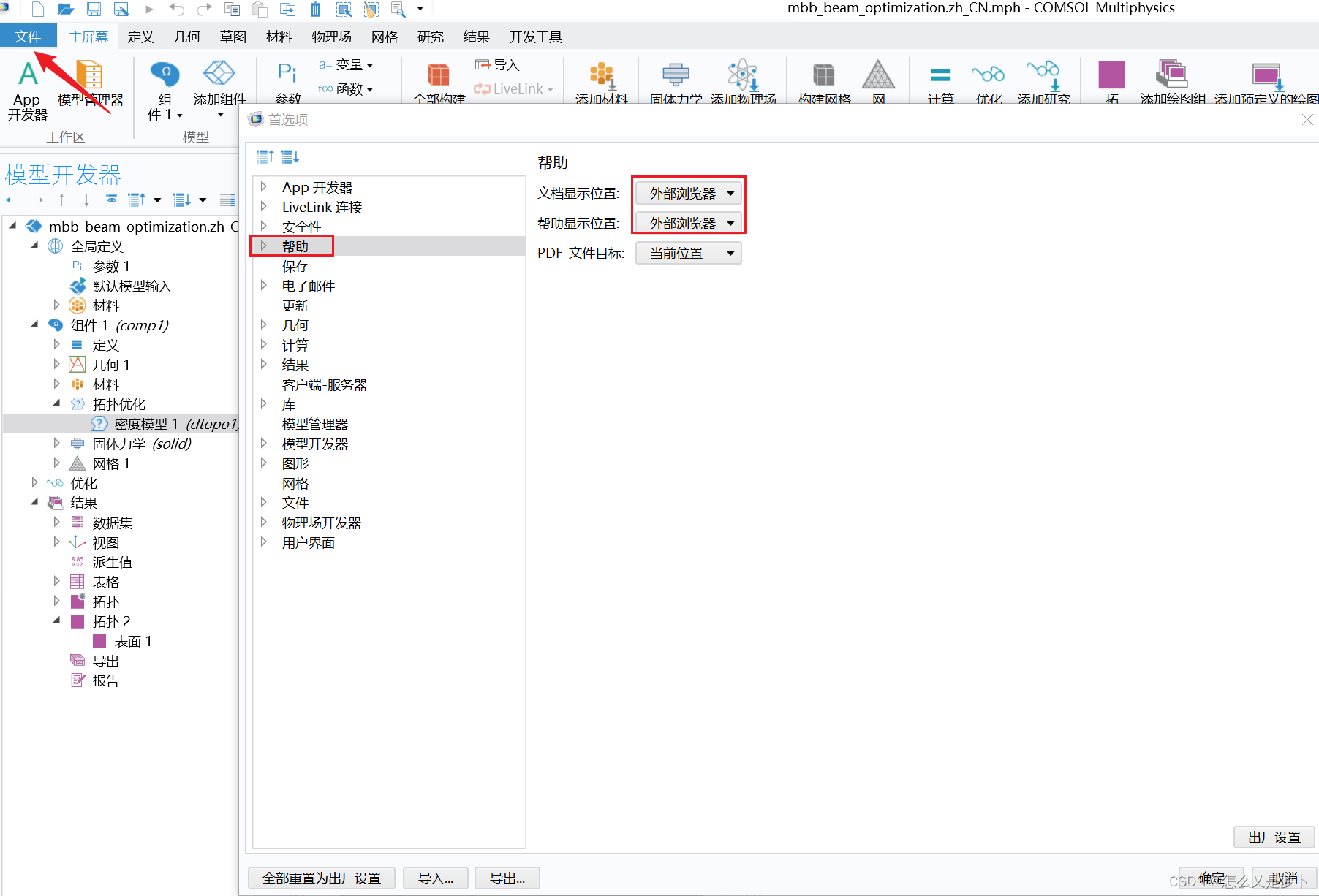The image size is (1319, 896).
Task: Click the expand-all icon in preferences dialog
Action: tap(290, 156)
